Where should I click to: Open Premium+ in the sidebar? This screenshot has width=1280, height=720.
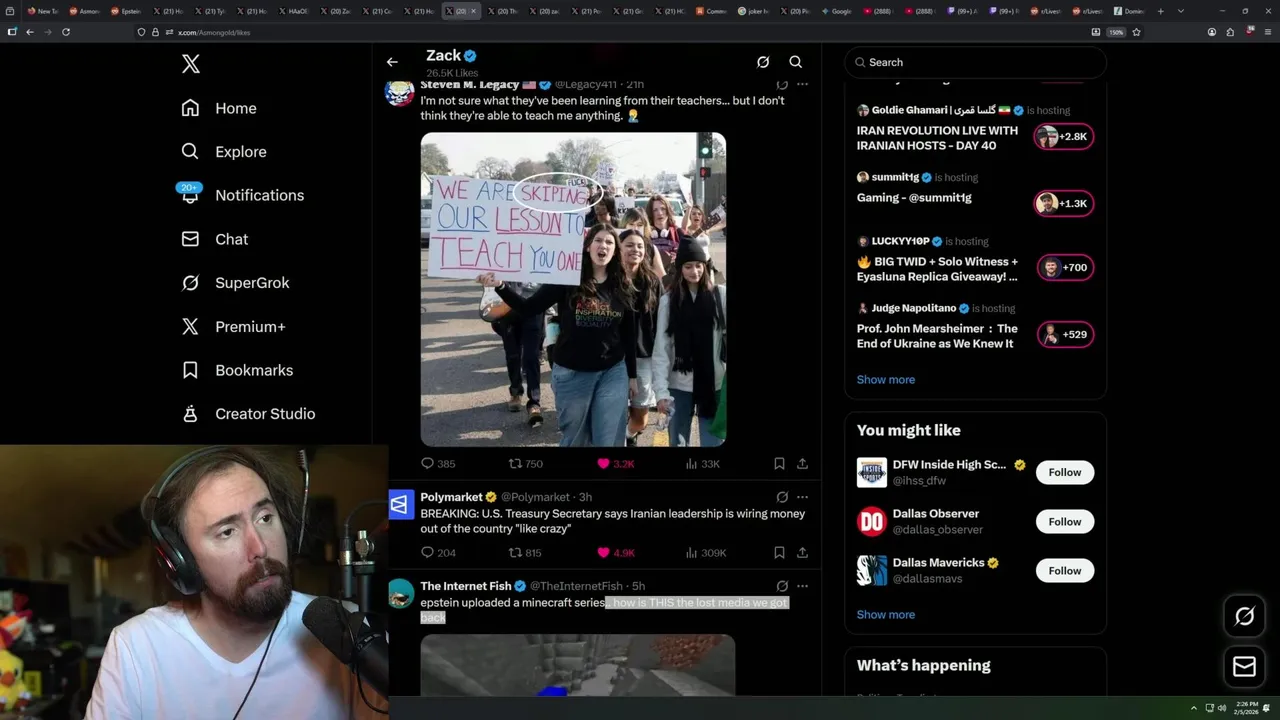point(233,326)
